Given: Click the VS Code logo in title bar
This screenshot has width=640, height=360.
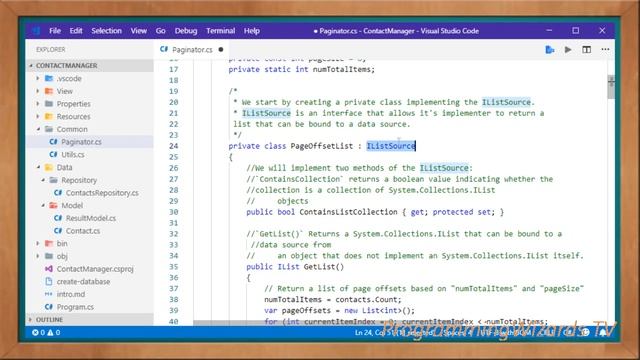Looking at the screenshot, I should [x=36, y=31].
